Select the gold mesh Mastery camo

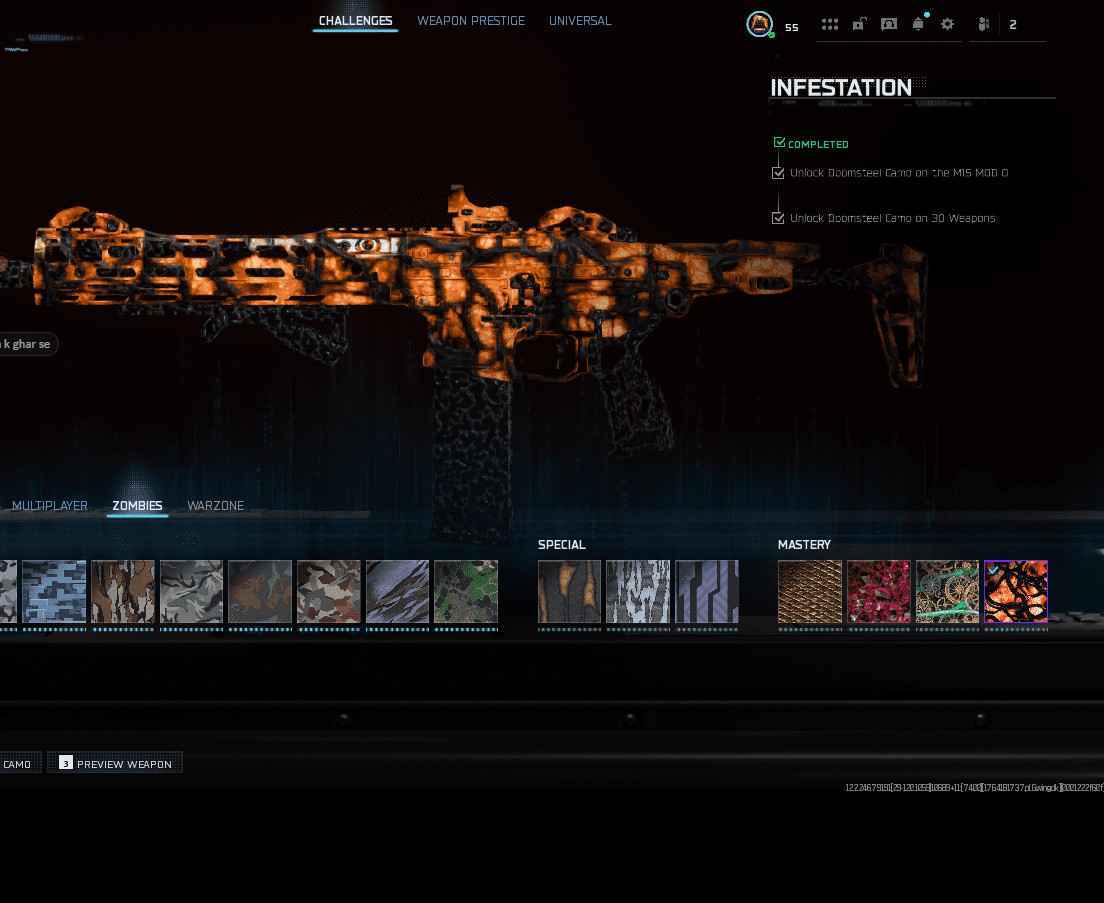pyautogui.click(x=810, y=591)
